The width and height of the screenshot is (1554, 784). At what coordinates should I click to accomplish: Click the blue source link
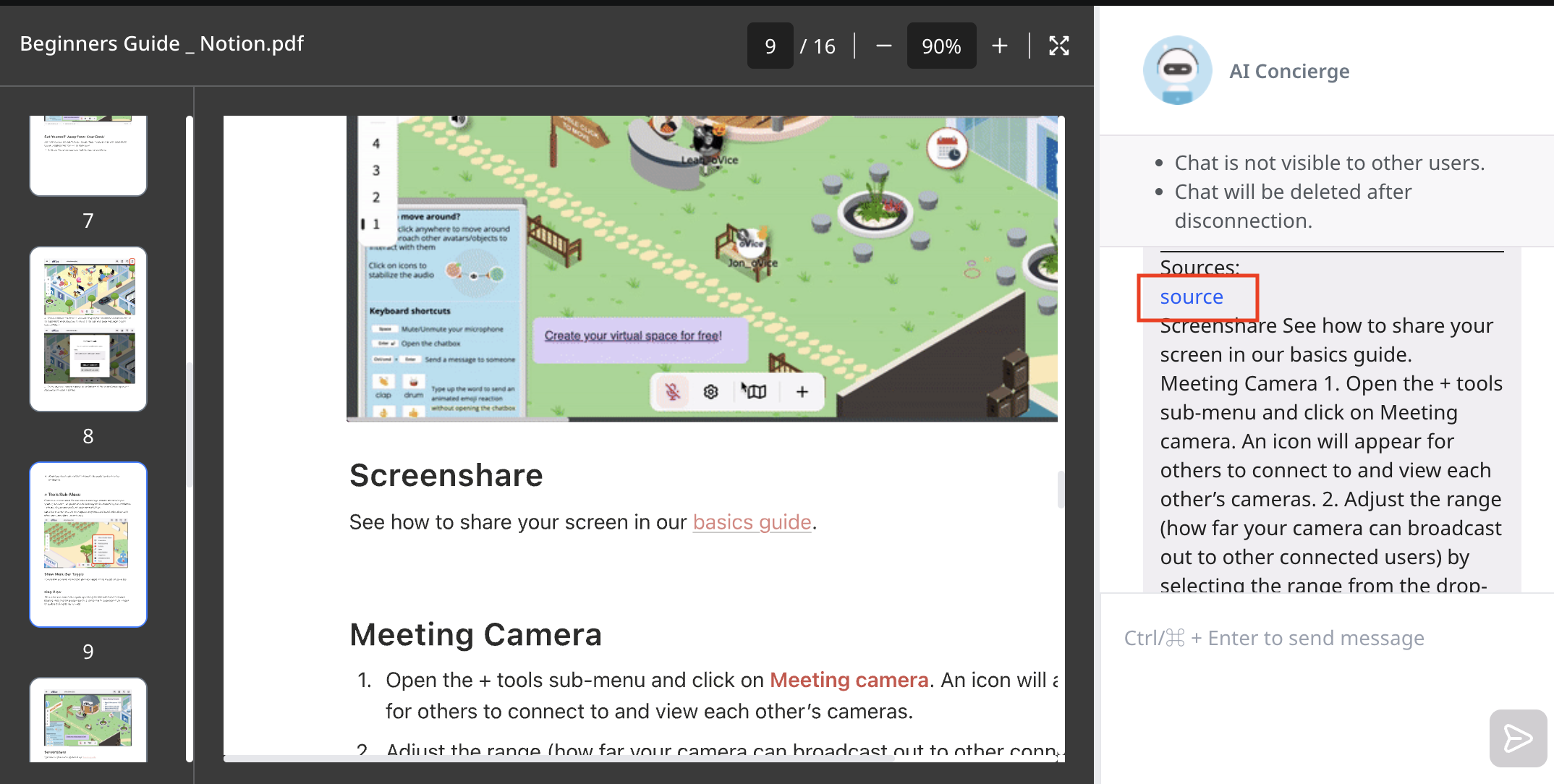click(x=1191, y=297)
